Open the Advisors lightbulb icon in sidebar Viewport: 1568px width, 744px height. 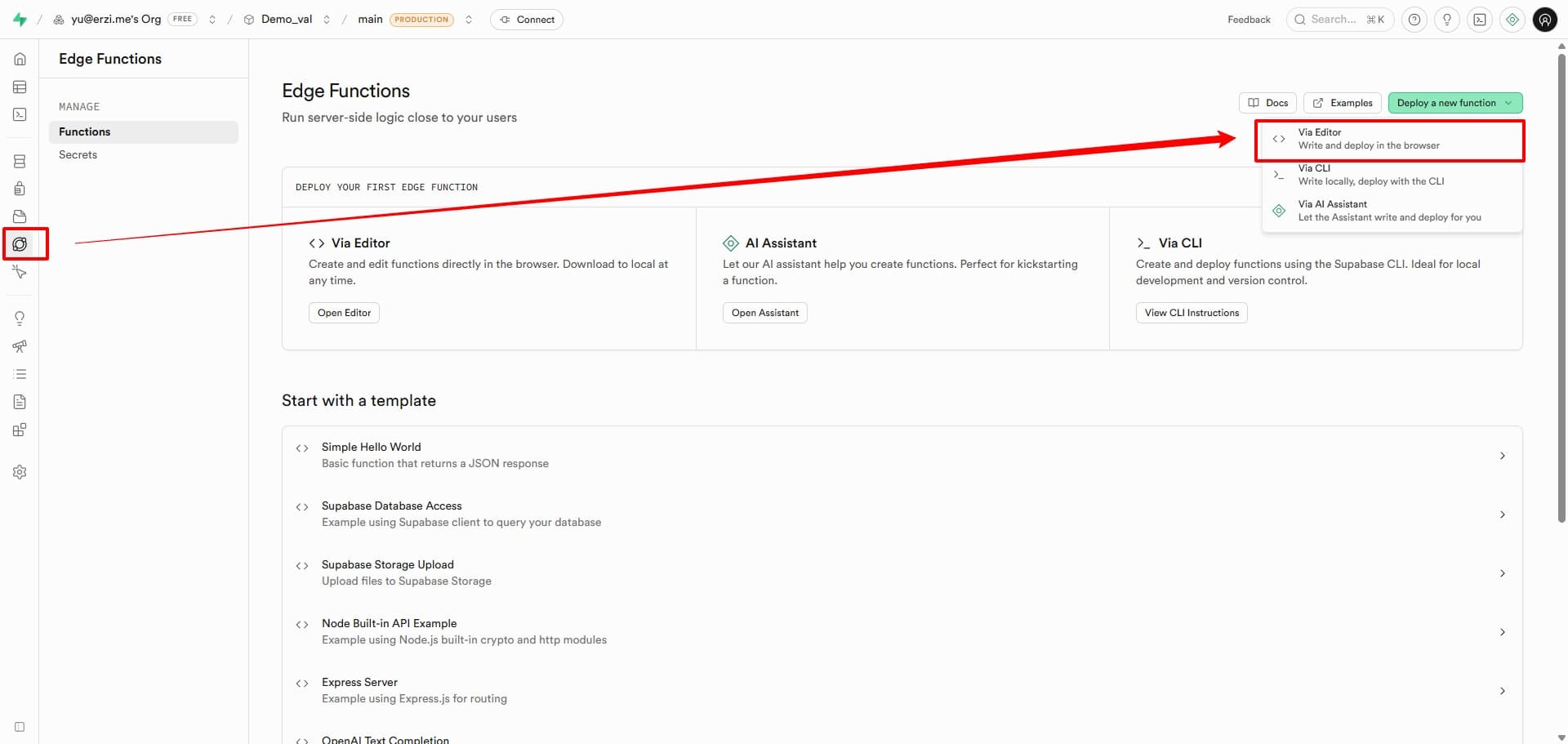(20, 319)
